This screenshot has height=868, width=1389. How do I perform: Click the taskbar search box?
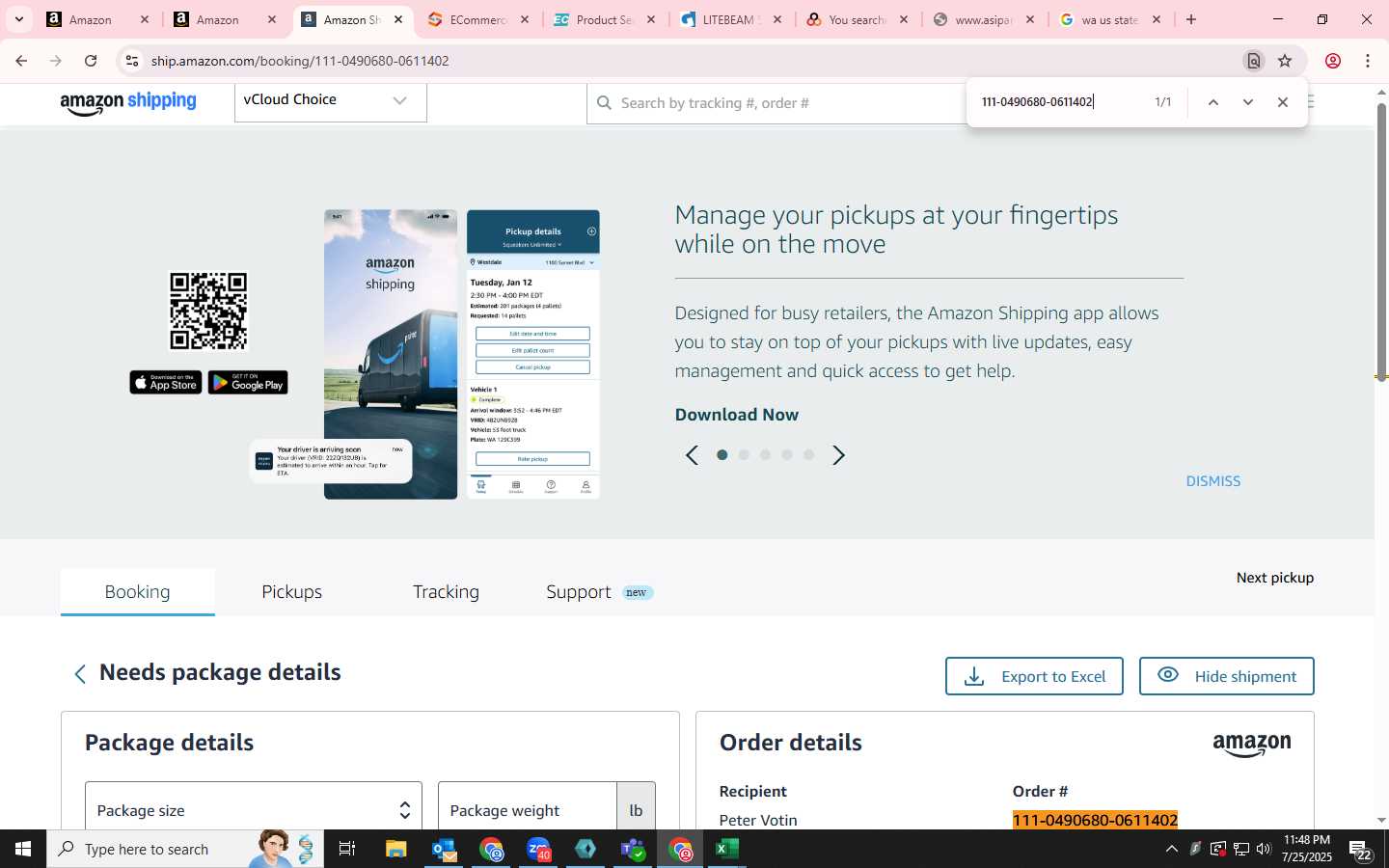[x=185, y=849]
